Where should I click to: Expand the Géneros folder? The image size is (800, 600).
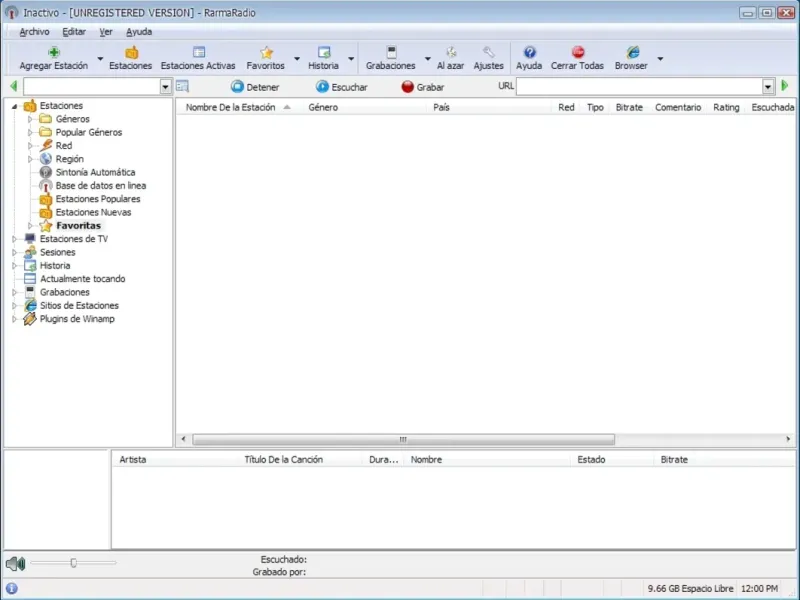pos(30,119)
